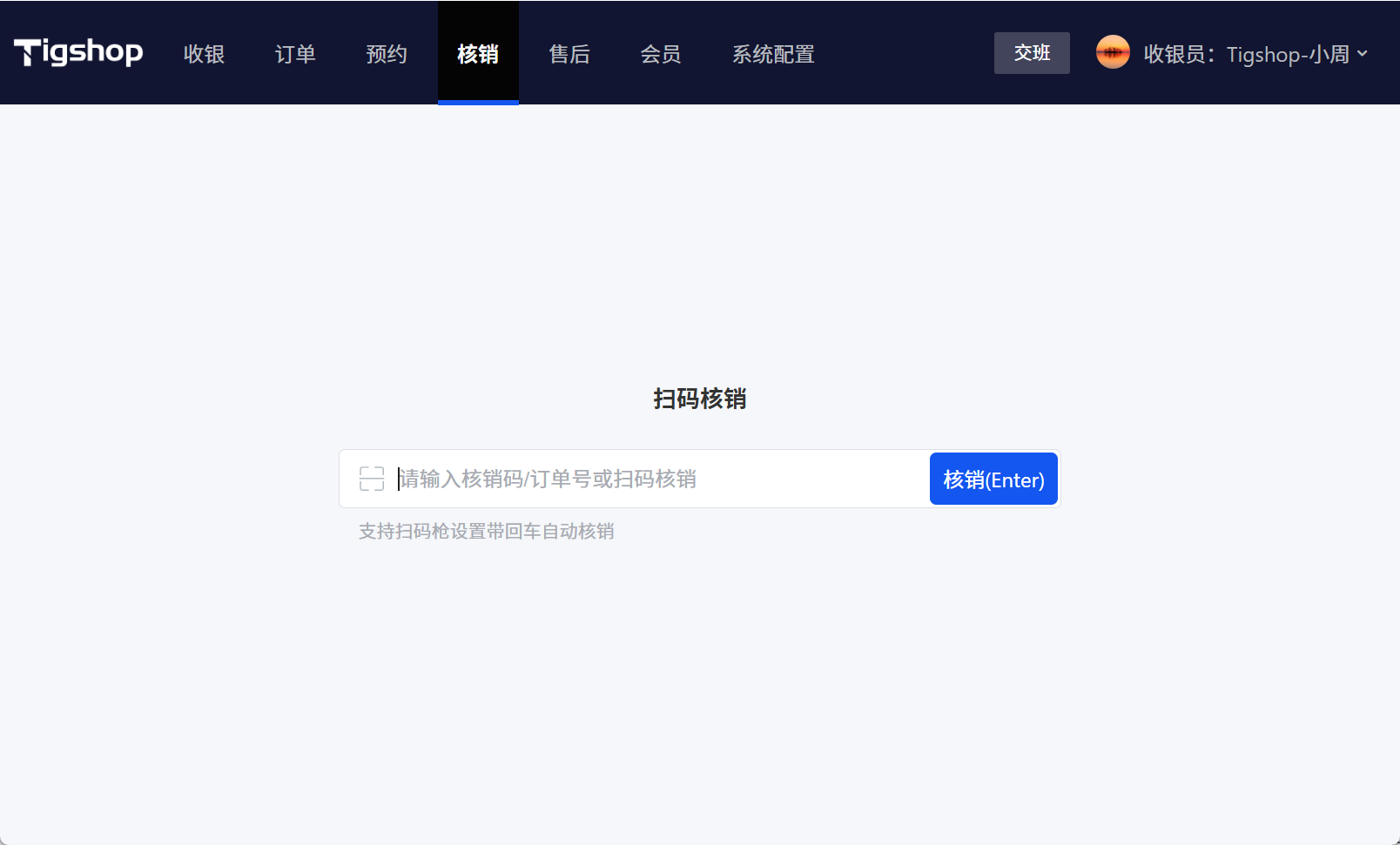The height and width of the screenshot is (845, 1400).
Task: Focus the 请输入核销码/订单号 input field
Action: point(653,479)
